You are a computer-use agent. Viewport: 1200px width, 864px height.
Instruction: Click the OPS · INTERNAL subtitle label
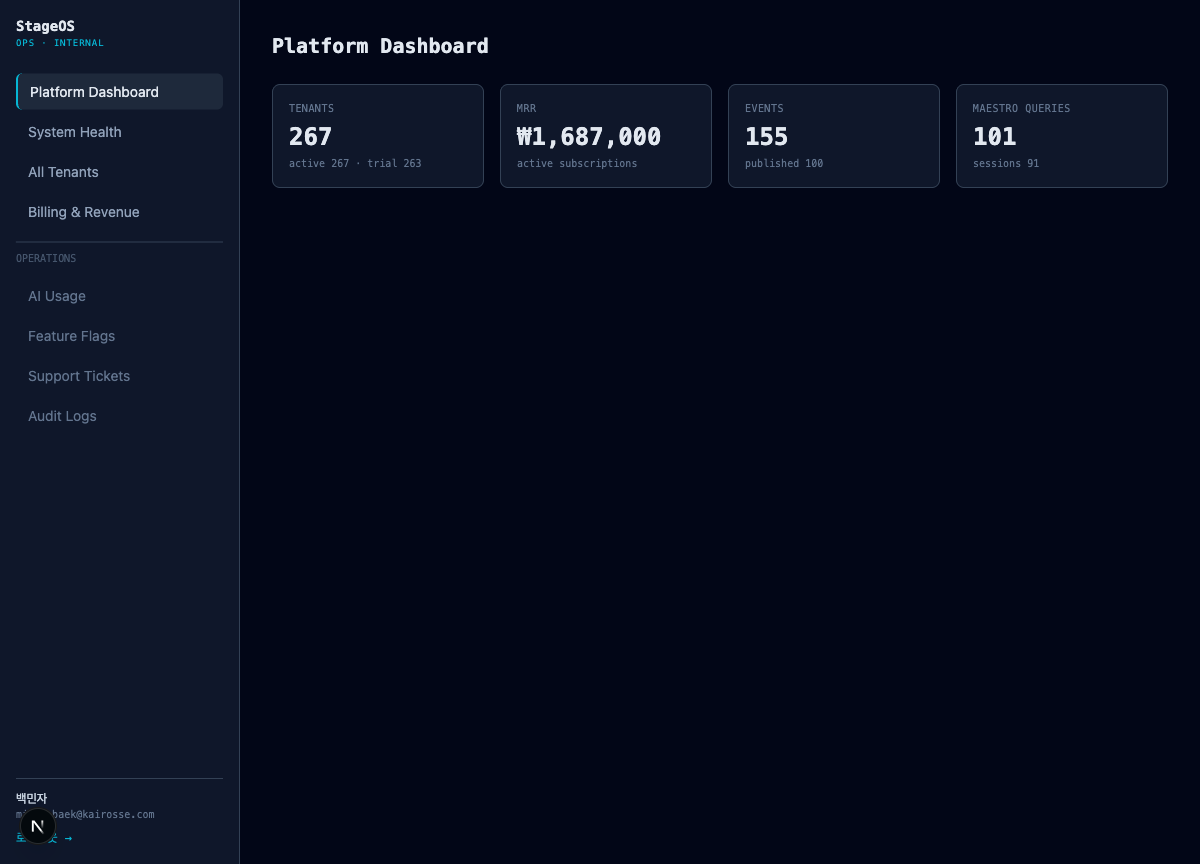[x=60, y=43]
